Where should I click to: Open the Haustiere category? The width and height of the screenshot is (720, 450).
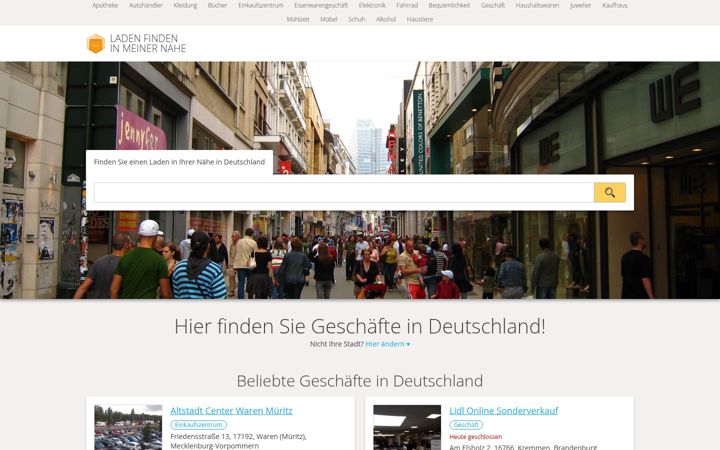coord(420,19)
